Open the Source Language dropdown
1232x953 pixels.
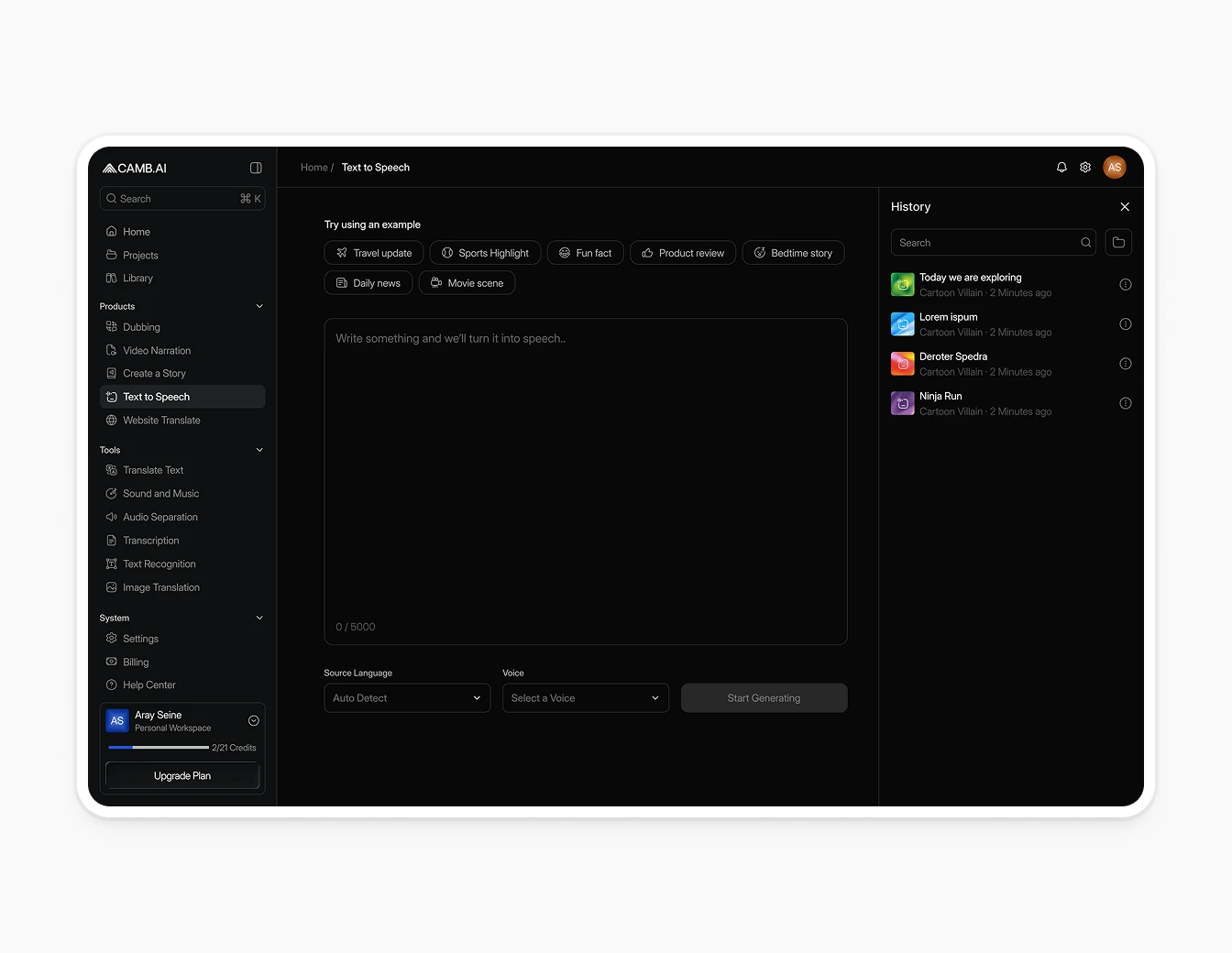click(407, 697)
